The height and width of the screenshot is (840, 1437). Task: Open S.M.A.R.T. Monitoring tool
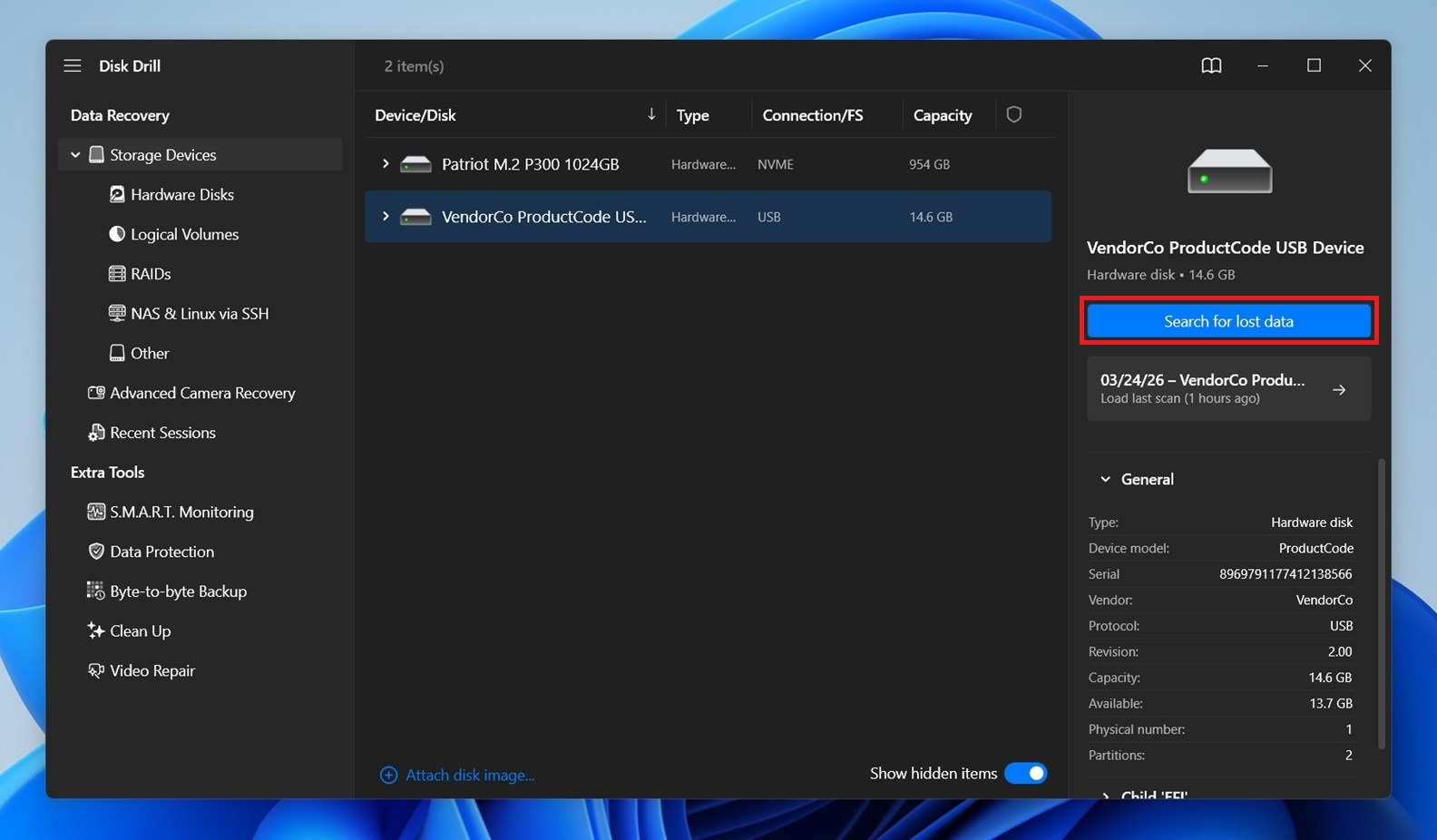181,512
